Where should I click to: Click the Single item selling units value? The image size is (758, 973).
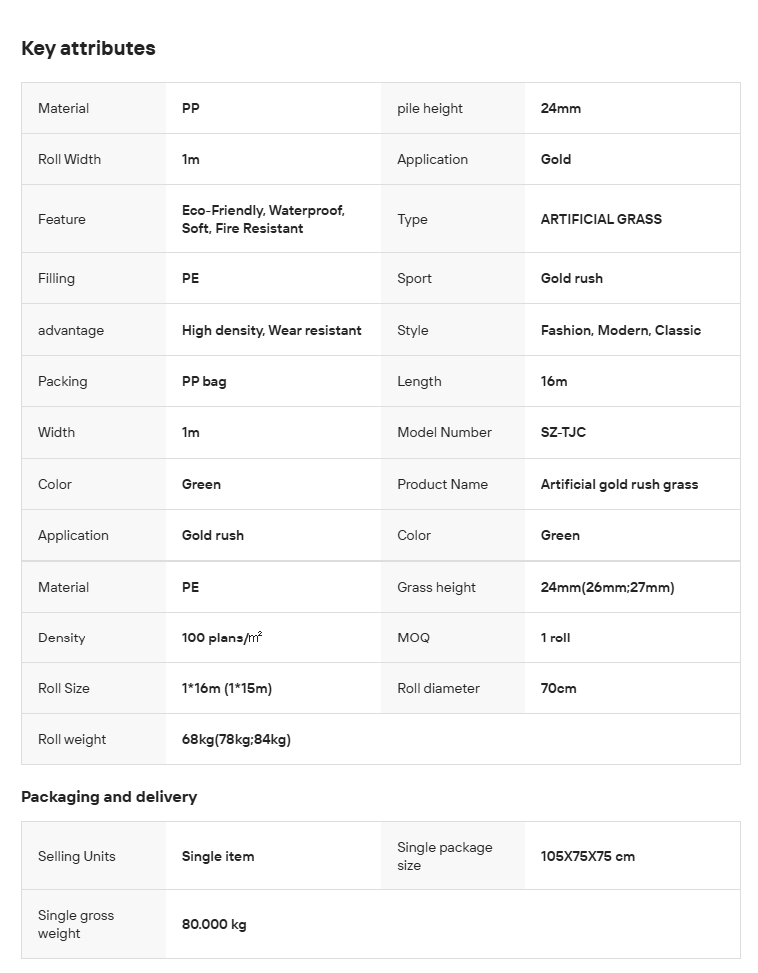218,856
